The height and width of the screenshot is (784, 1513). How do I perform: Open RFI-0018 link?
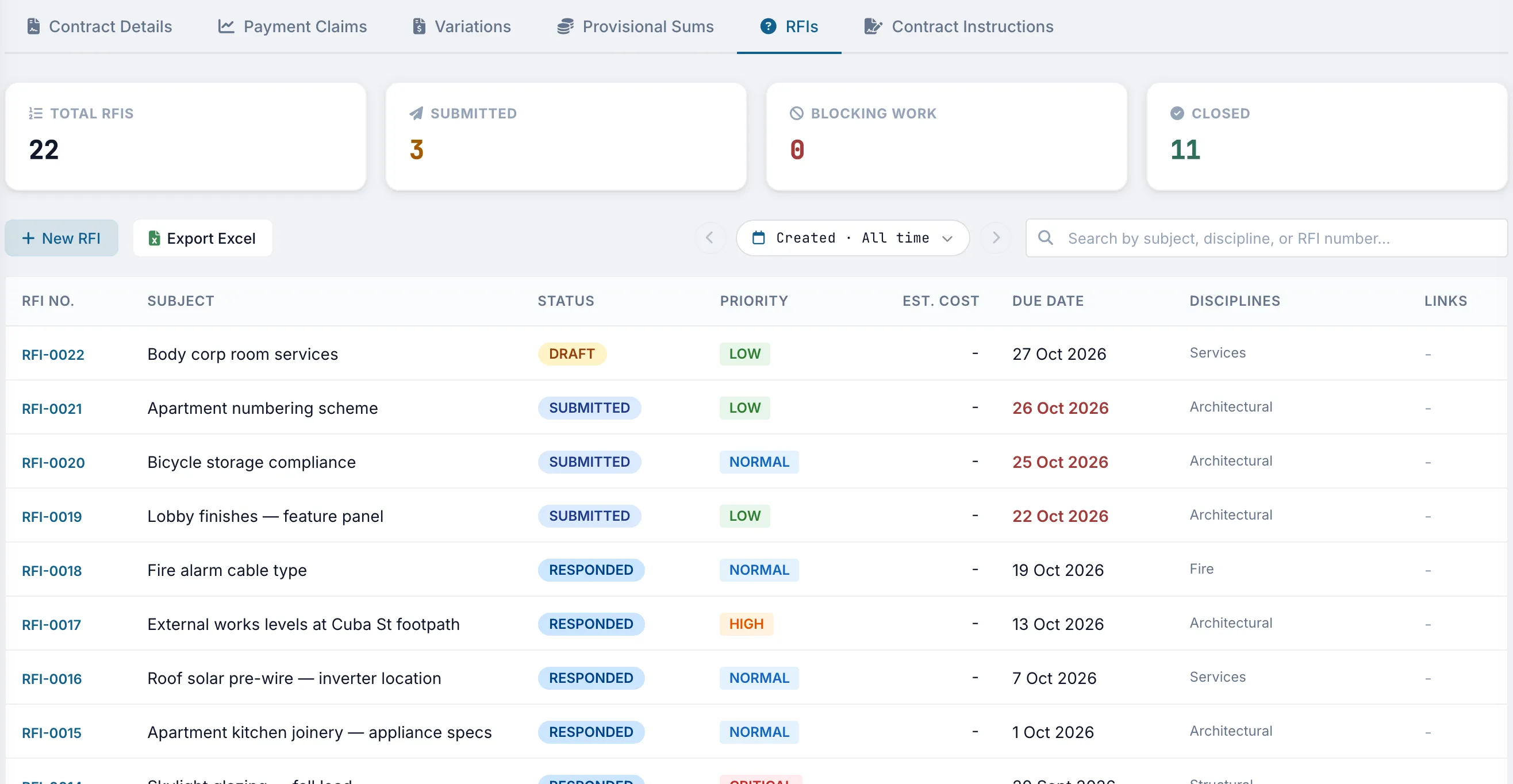point(52,570)
